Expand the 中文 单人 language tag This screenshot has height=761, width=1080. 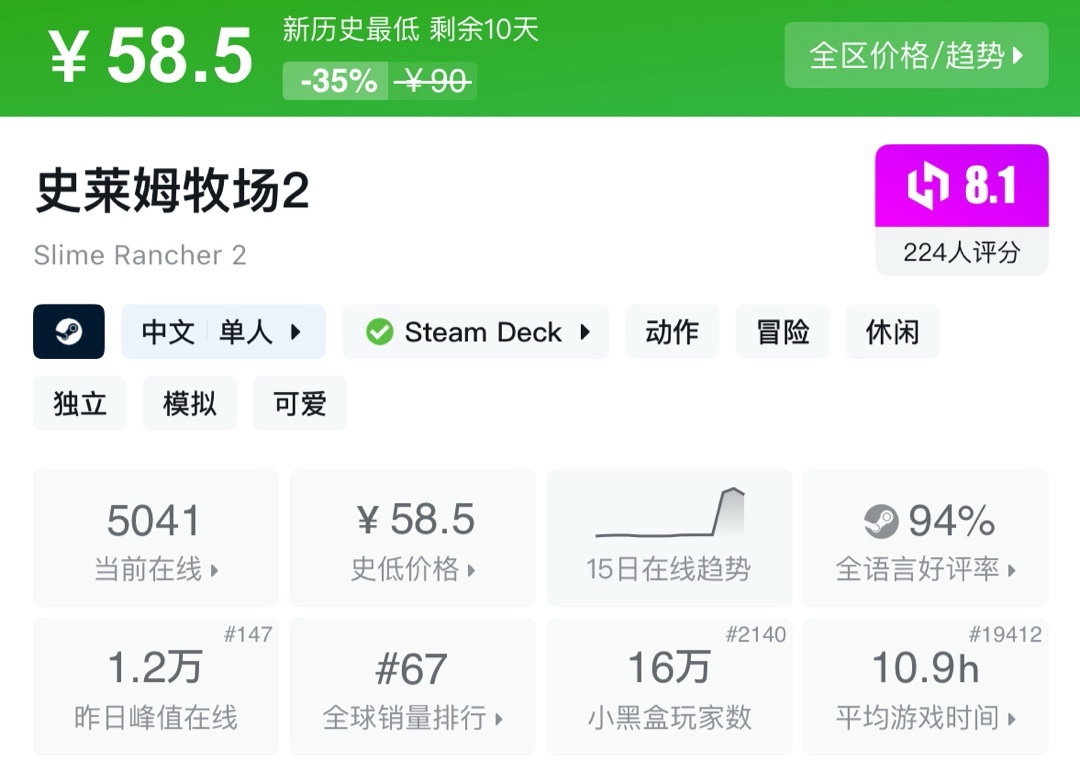click(223, 332)
